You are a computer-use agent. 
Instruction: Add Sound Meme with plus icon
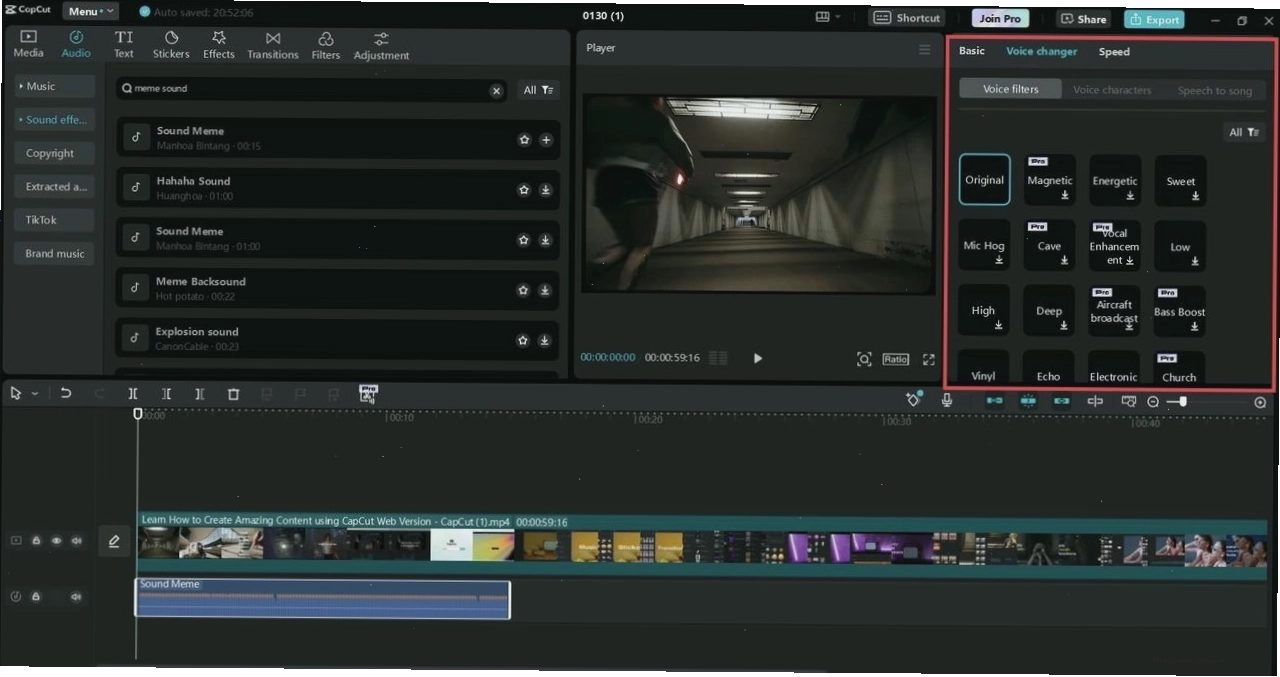tap(546, 140)
